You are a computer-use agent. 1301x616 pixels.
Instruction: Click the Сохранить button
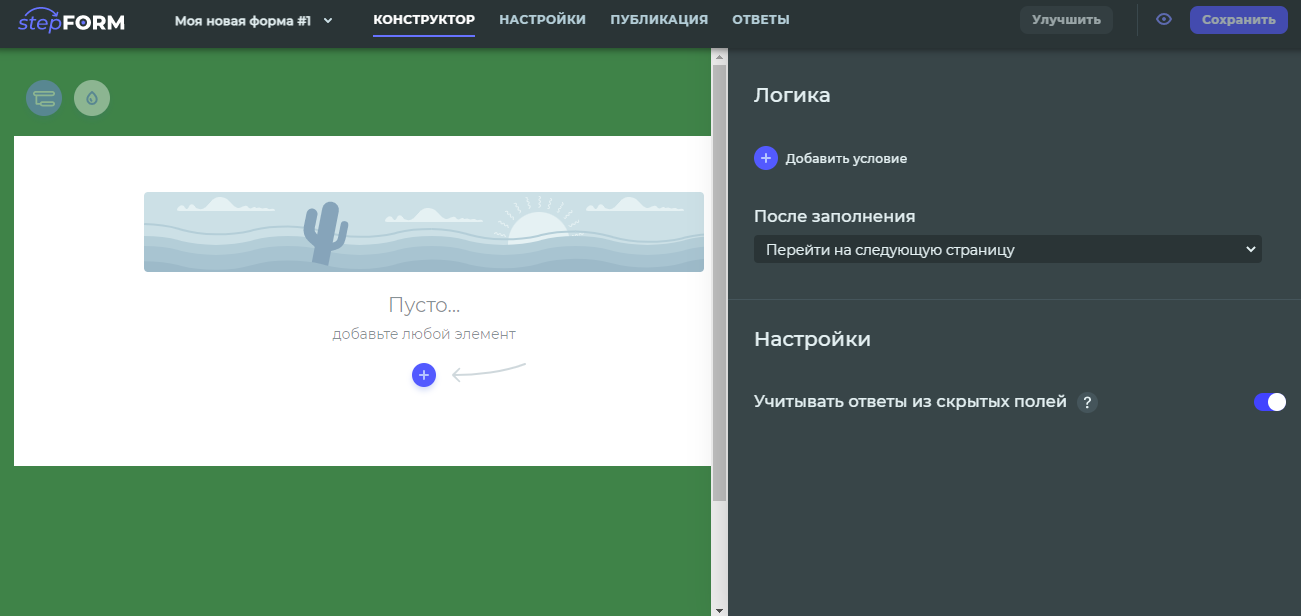coord(1238,19)
